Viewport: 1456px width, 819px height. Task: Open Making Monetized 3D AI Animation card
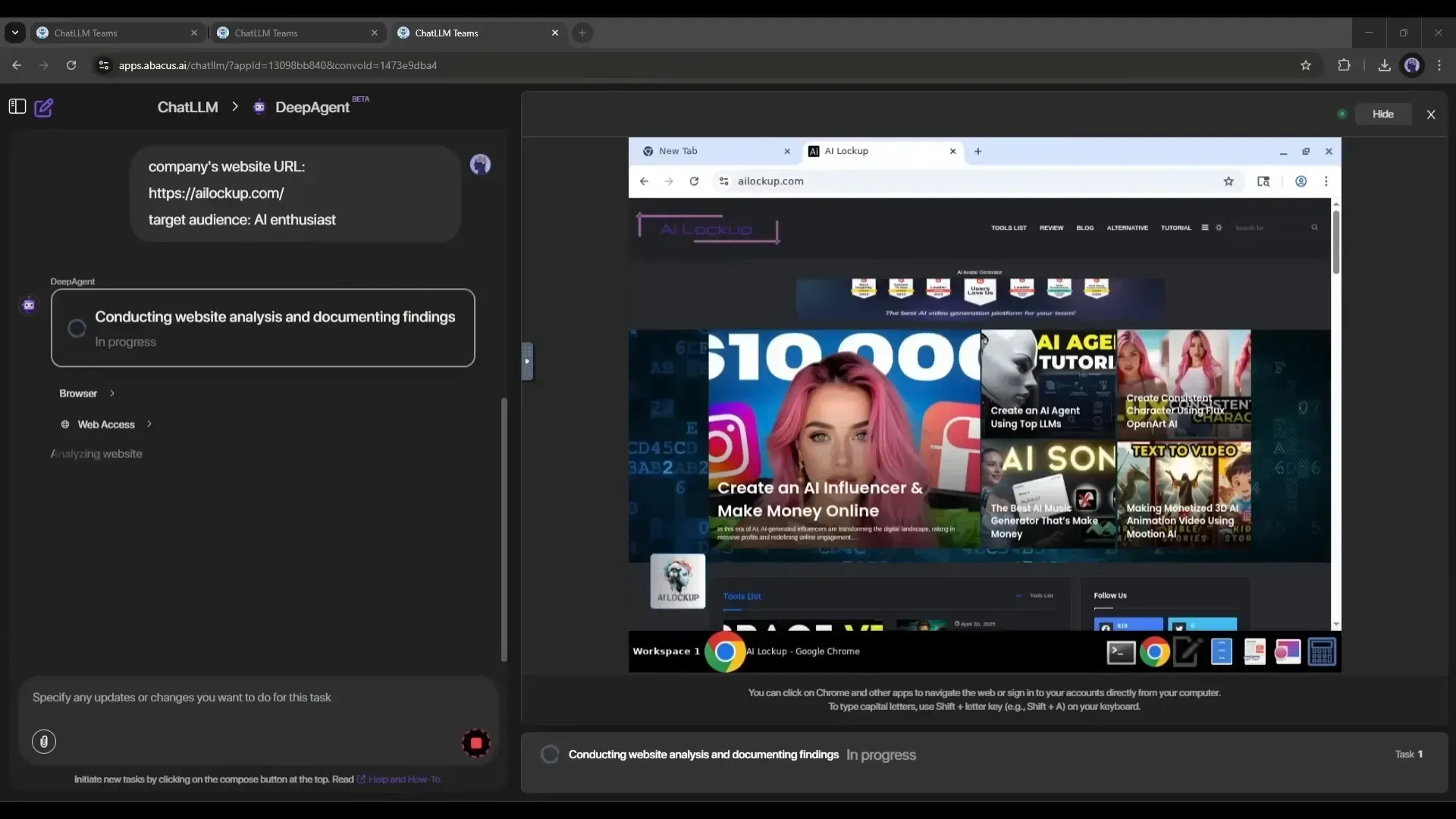[1183, 494]
